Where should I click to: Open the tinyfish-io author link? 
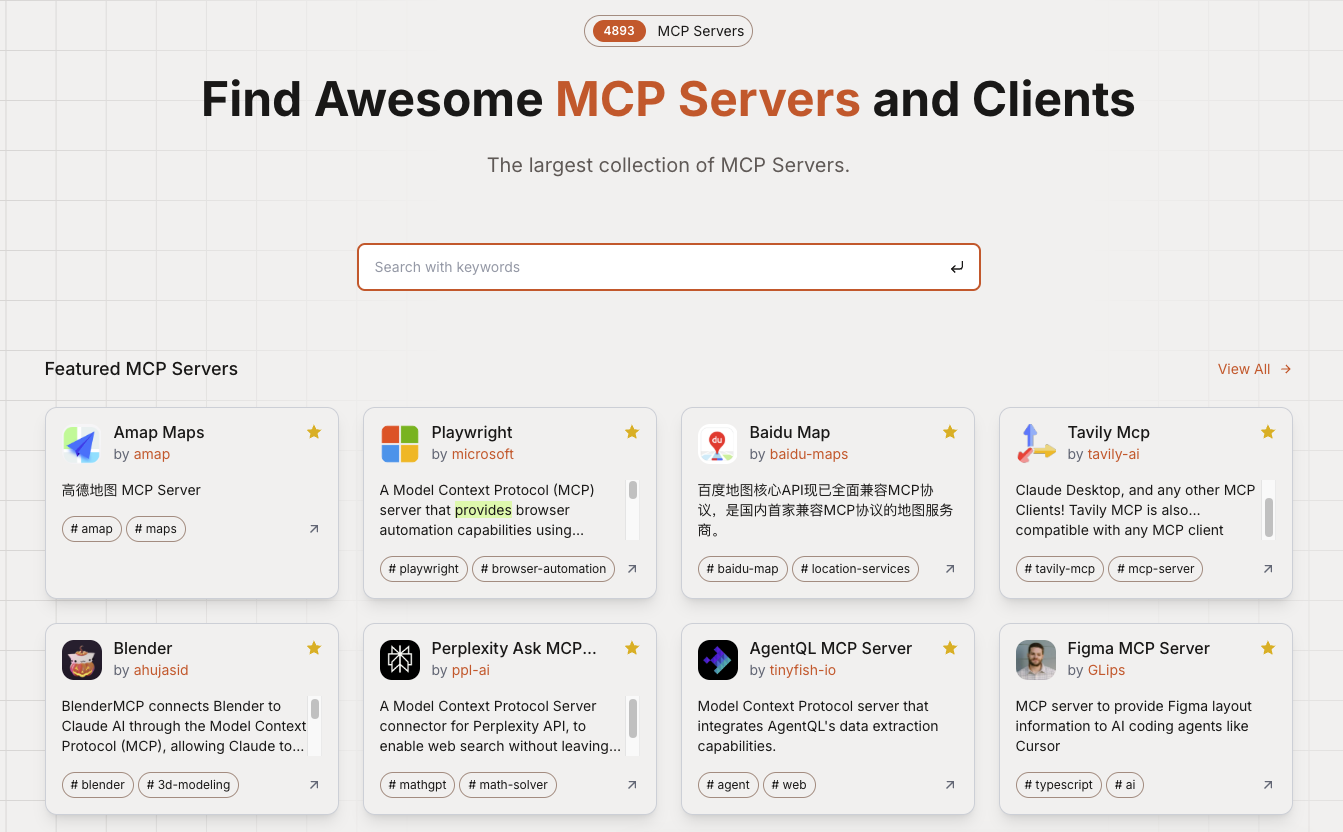[803, 670]
